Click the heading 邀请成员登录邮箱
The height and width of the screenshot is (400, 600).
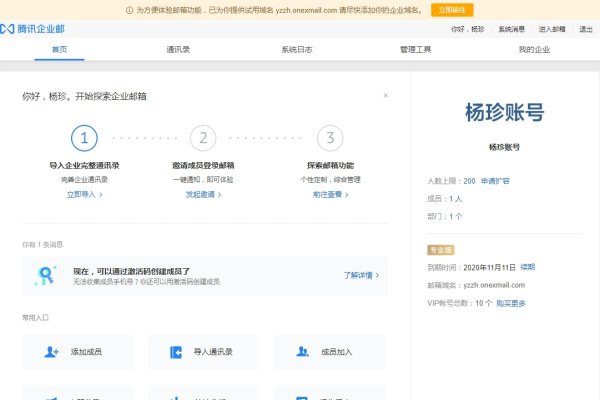coord(203,165)
